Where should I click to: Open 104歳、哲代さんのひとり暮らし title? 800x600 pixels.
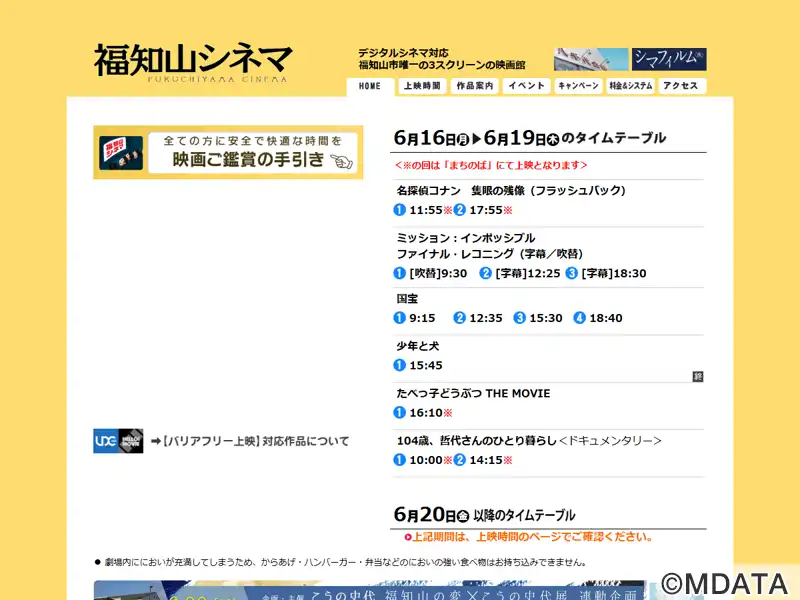click(x=529, y=441)
